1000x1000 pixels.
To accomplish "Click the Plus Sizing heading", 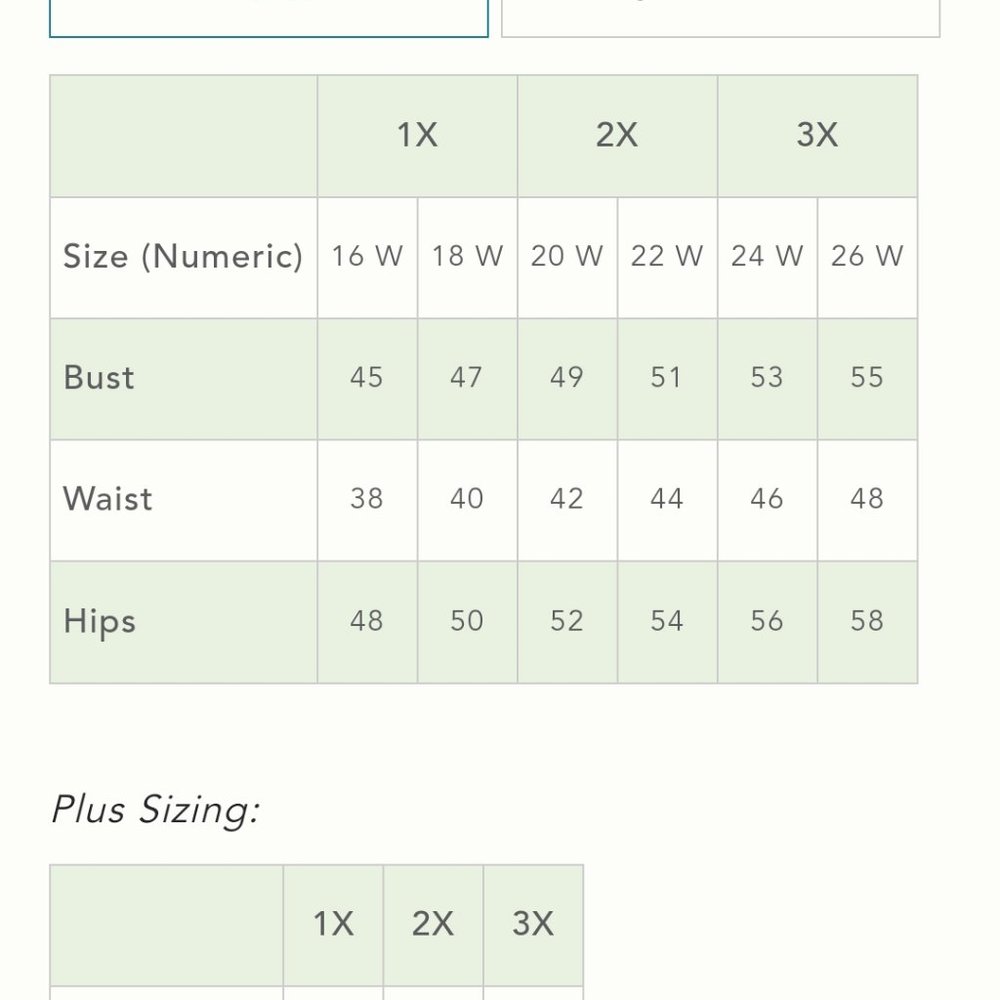I will pos(156,811).
